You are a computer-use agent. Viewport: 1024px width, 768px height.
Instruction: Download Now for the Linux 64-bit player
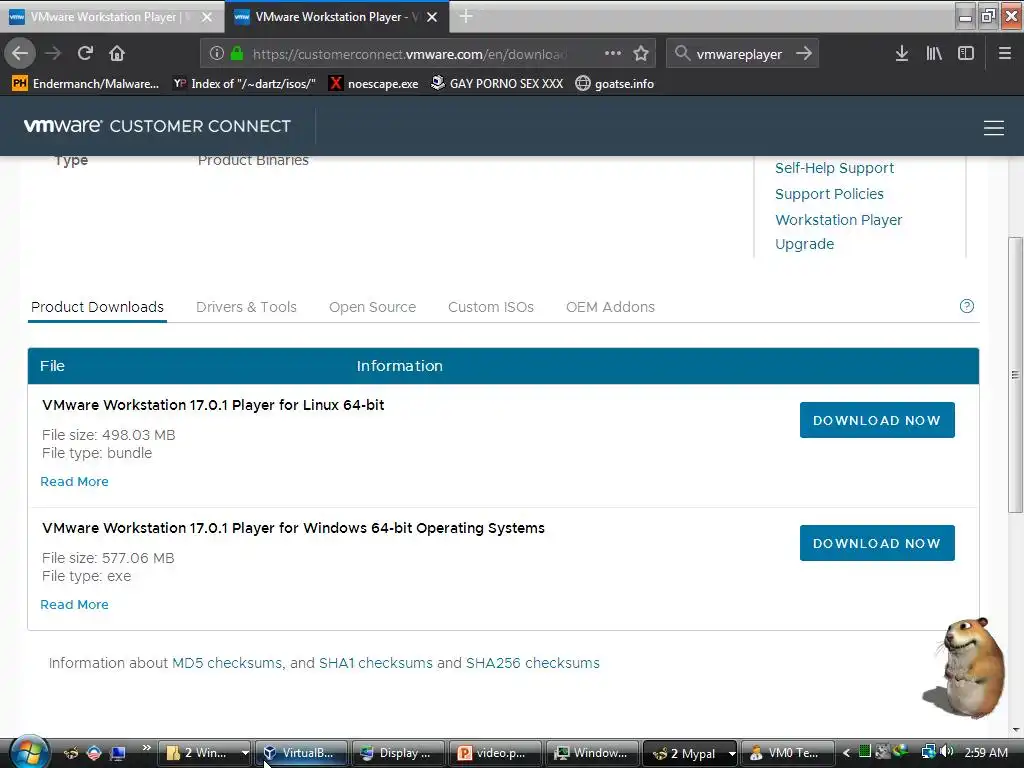click(x=876, y=420)
